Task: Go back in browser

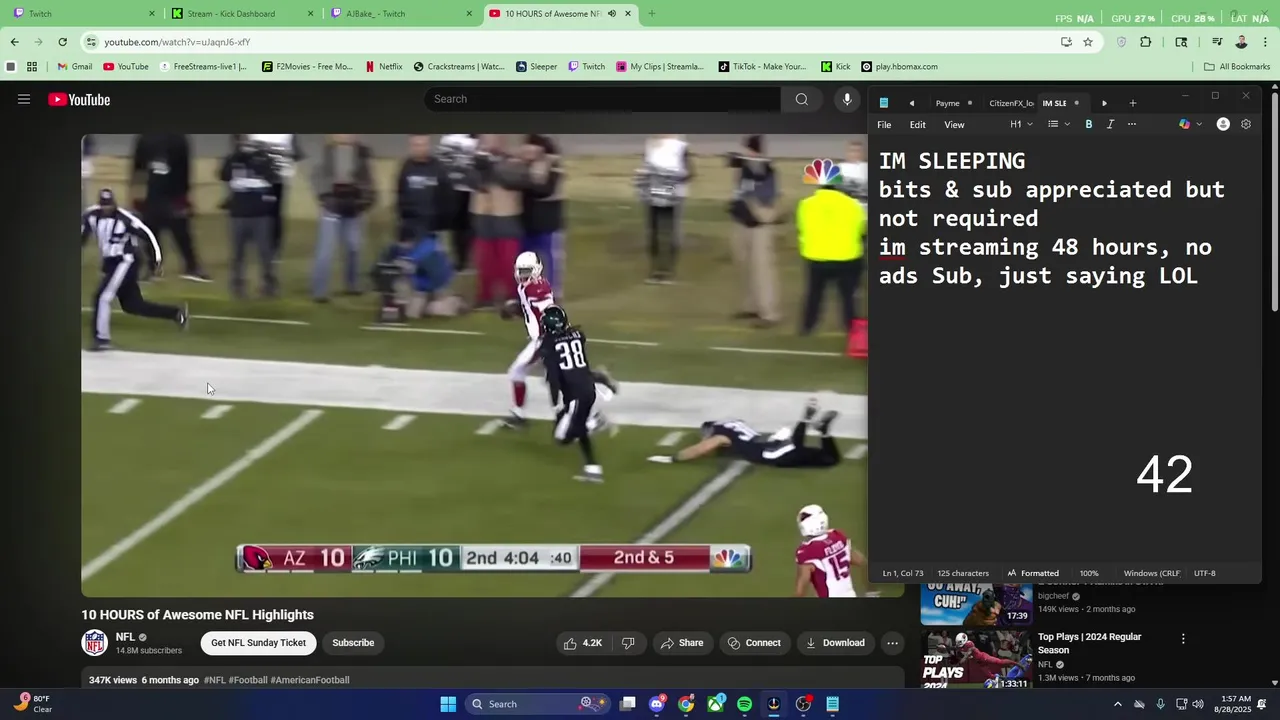Action: click(14, 42)
